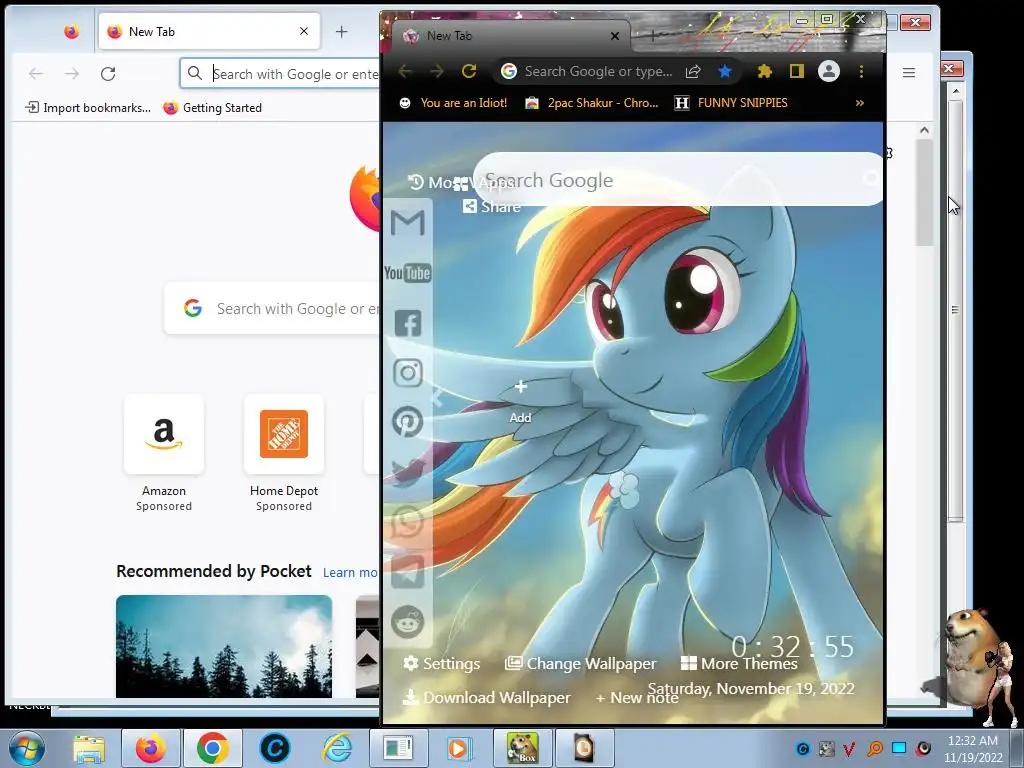
Task: Select Chrome New Tab tab
Action: [x=511, y=36]
